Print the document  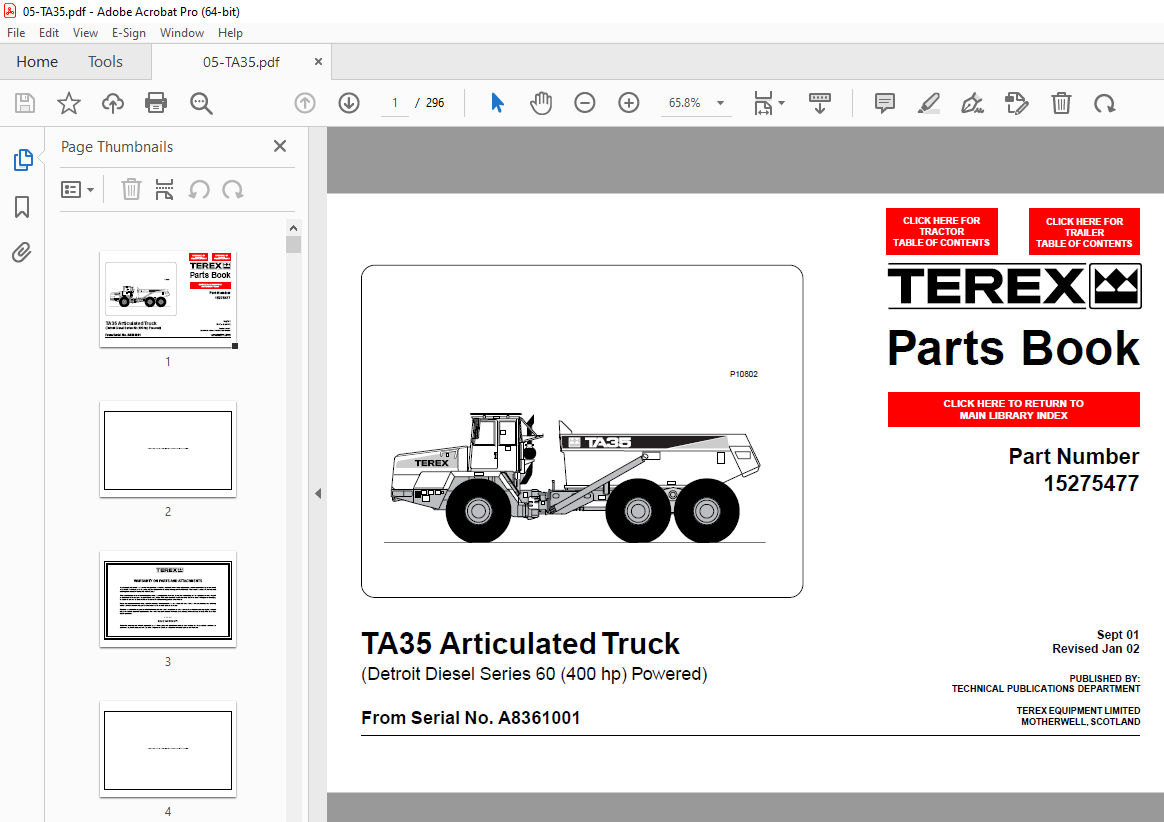click(156, 103)
